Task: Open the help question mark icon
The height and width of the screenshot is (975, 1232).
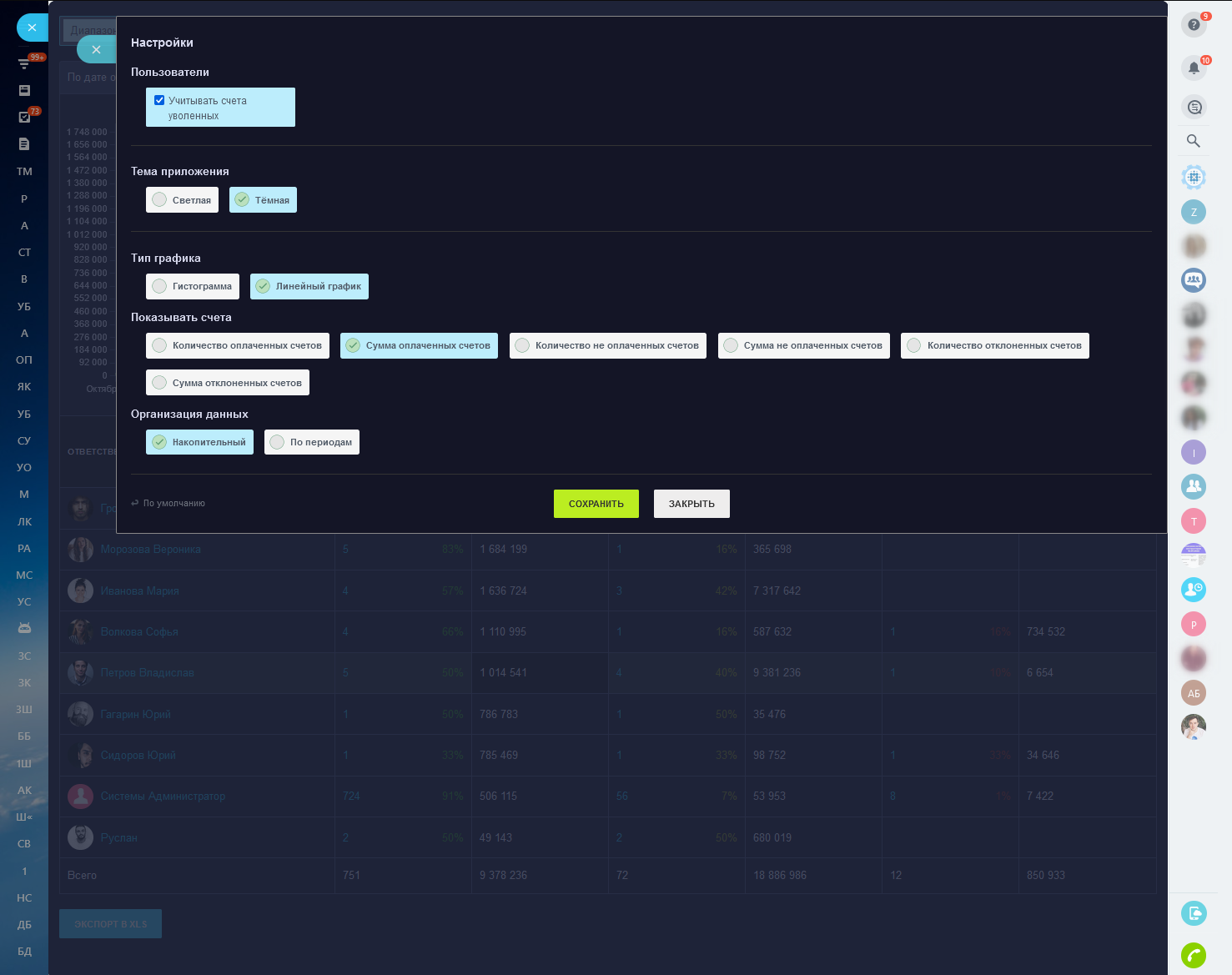Action: click(1194, 25)
